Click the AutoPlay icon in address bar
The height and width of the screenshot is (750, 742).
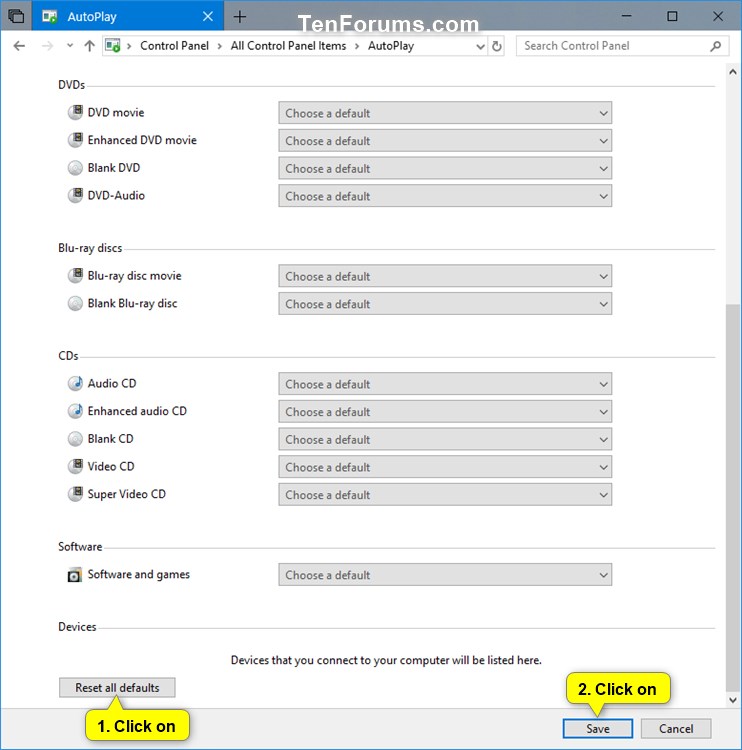pos(112,46)
